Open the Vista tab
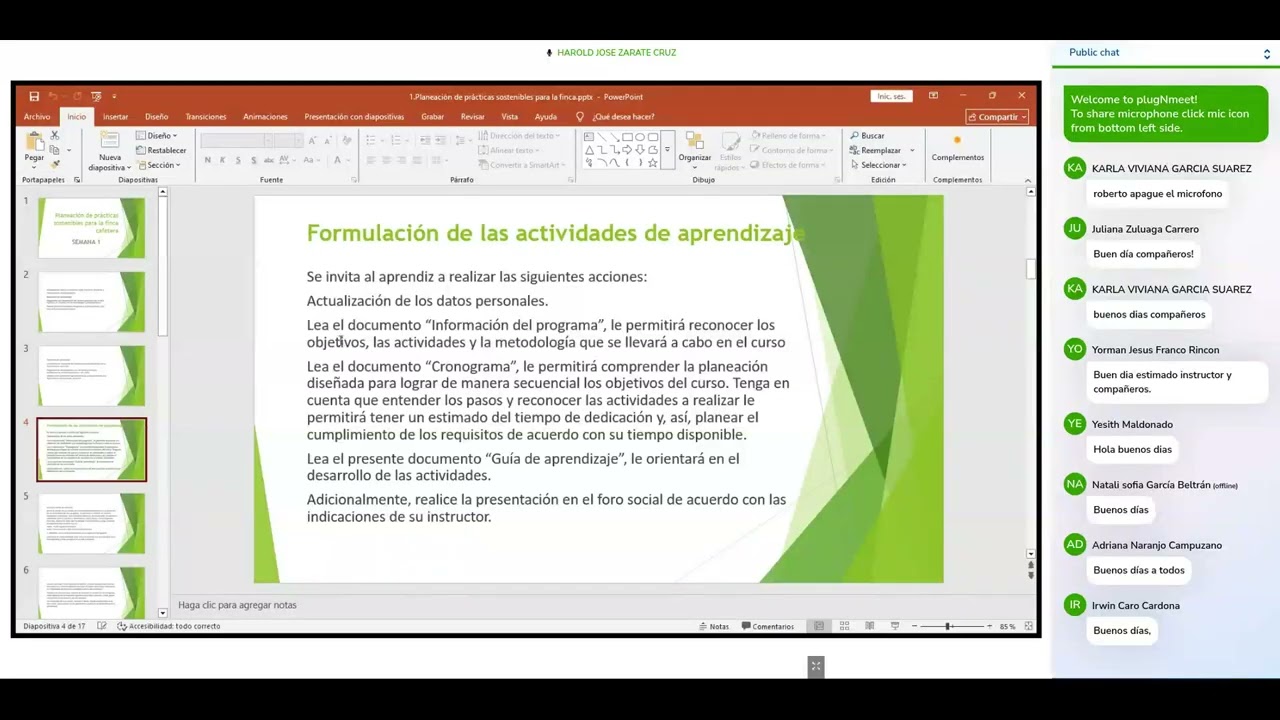1280x720 pixels. pos(510,117)
